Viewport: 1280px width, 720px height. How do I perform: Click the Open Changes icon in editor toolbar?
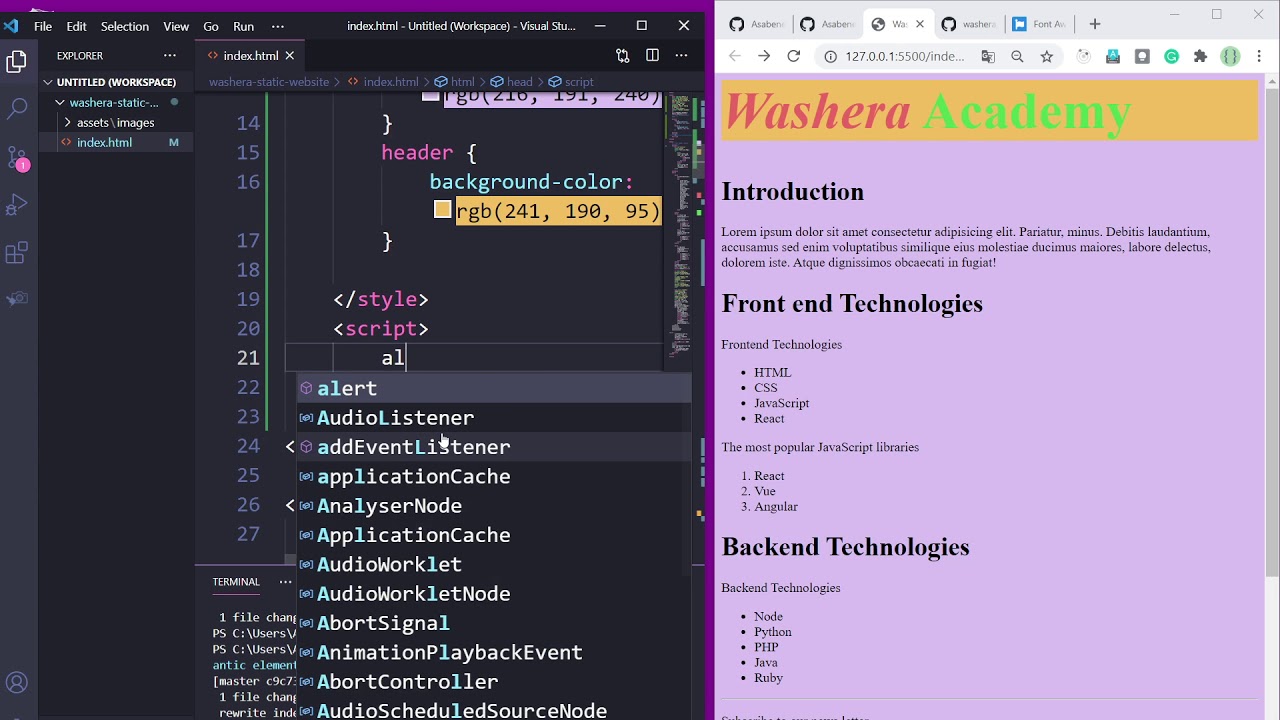[x=622, y=56]
